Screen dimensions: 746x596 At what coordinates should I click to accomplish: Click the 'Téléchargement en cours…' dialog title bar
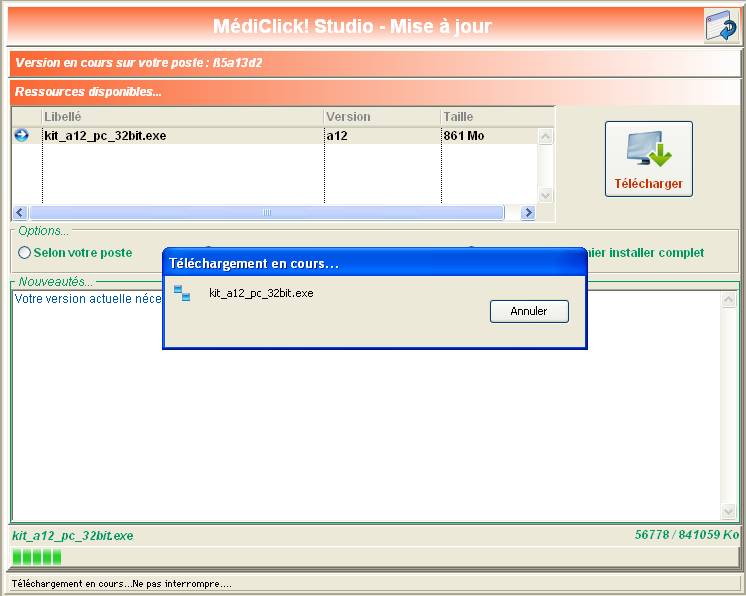pyautogui.click(x=375, y=263)
